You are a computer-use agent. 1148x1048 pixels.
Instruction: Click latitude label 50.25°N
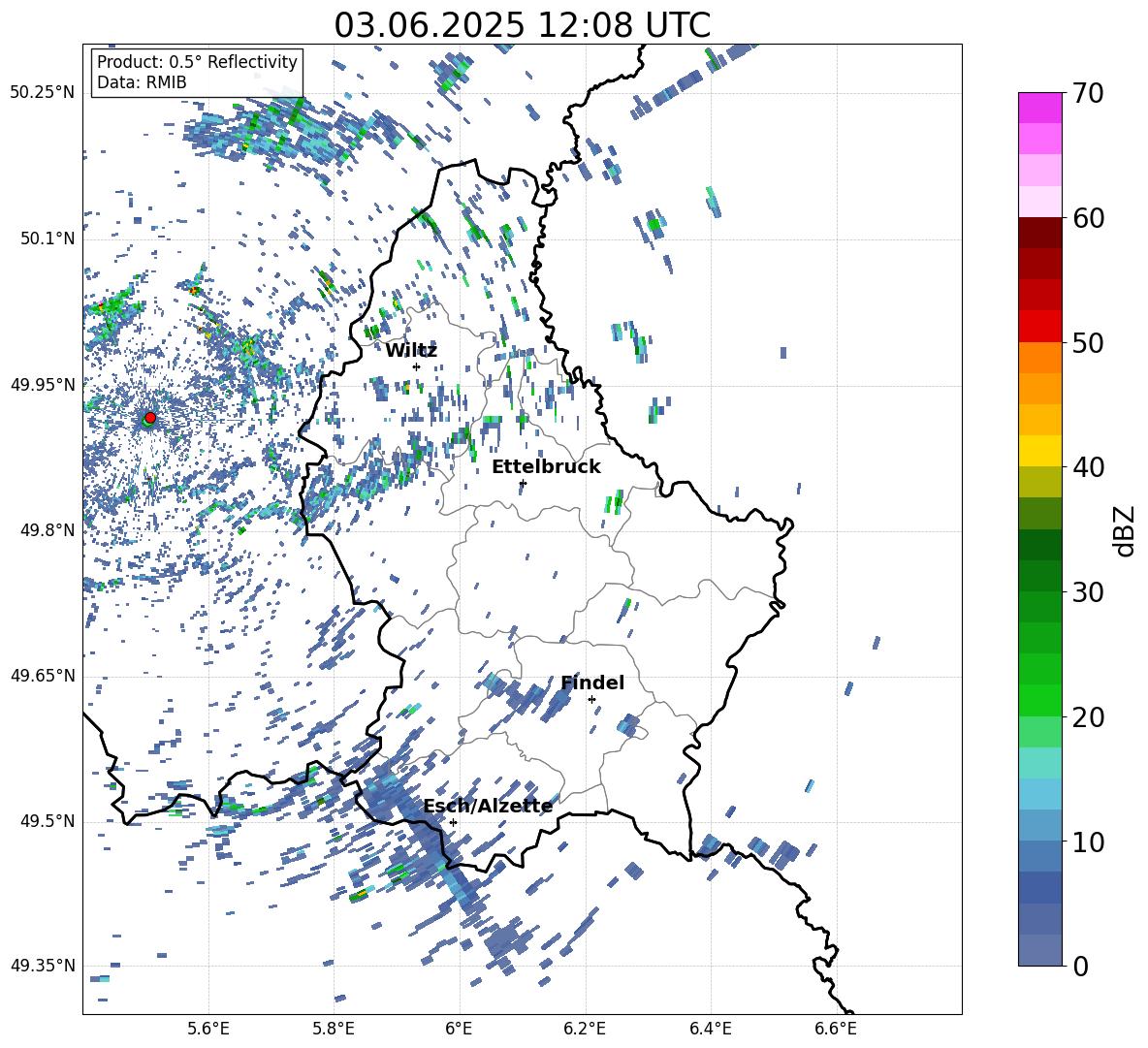pyautogui.click(x=43, y=92)
